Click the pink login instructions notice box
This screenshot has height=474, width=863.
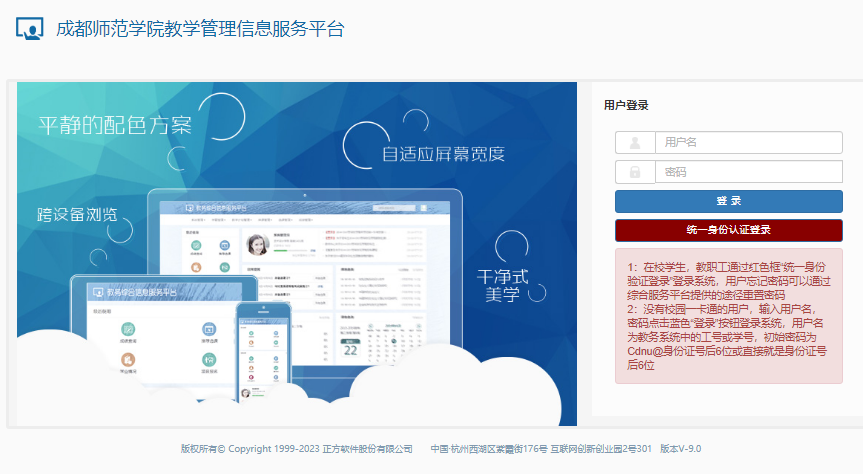(728, 316)
